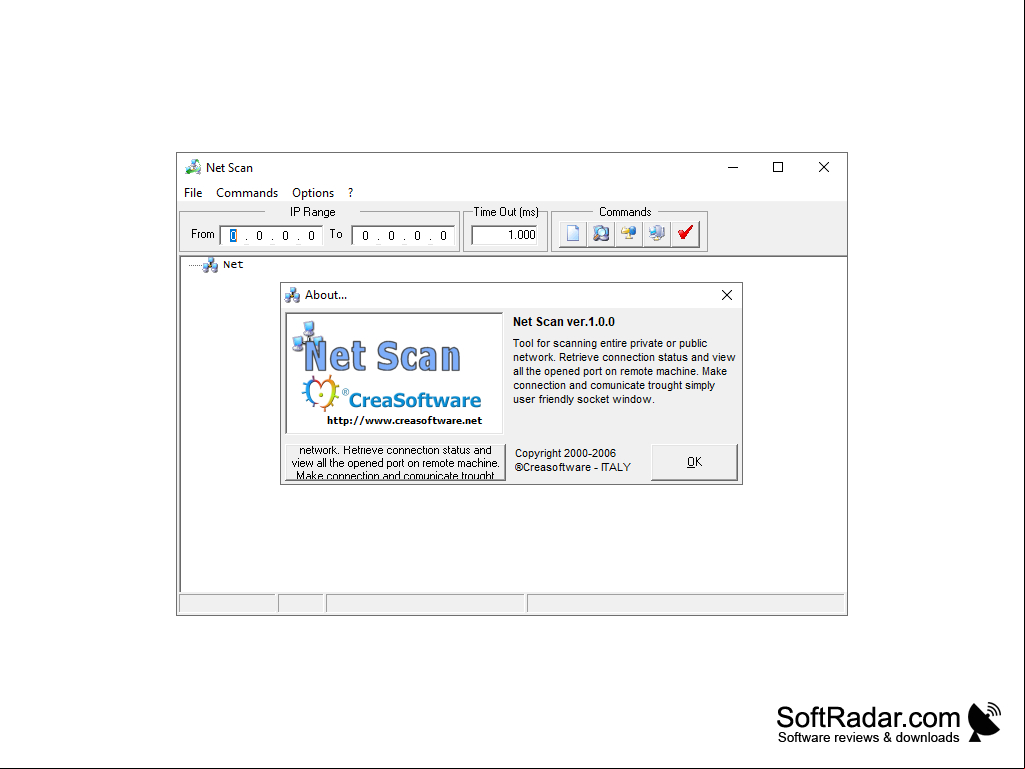
Task: Focus fourth octet of the To IP
Action: click(443, 235)
